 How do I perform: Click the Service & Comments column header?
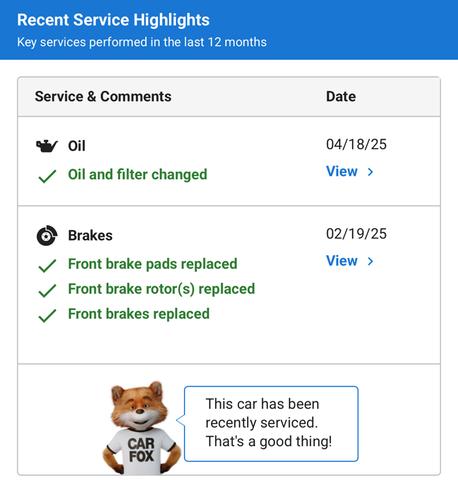103,97
